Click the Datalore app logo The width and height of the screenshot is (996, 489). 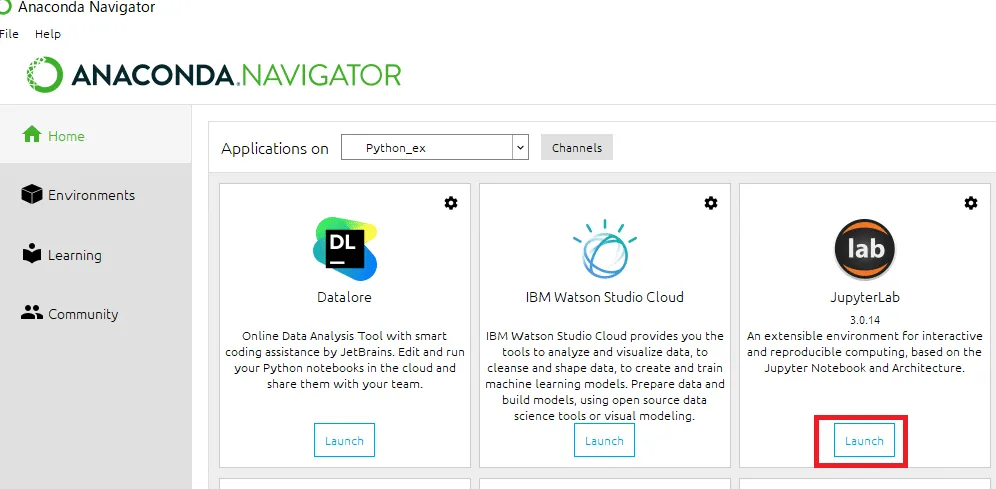(x=345, y=249)
